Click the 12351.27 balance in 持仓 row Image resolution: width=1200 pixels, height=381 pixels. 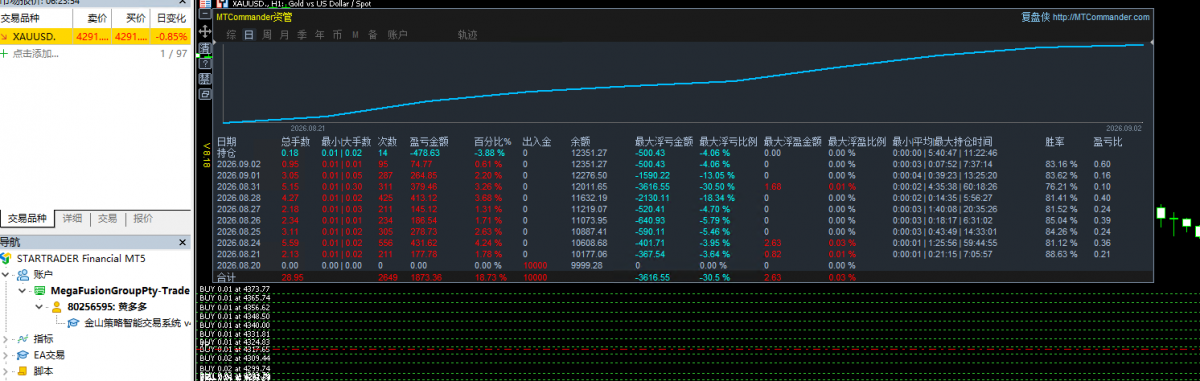pos(588,153)
